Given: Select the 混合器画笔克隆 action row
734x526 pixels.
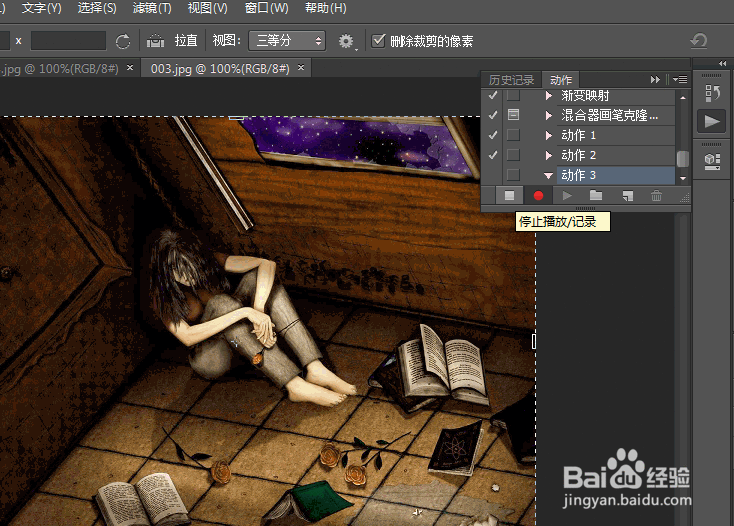Looking at the screenshot, I should 616,115.
